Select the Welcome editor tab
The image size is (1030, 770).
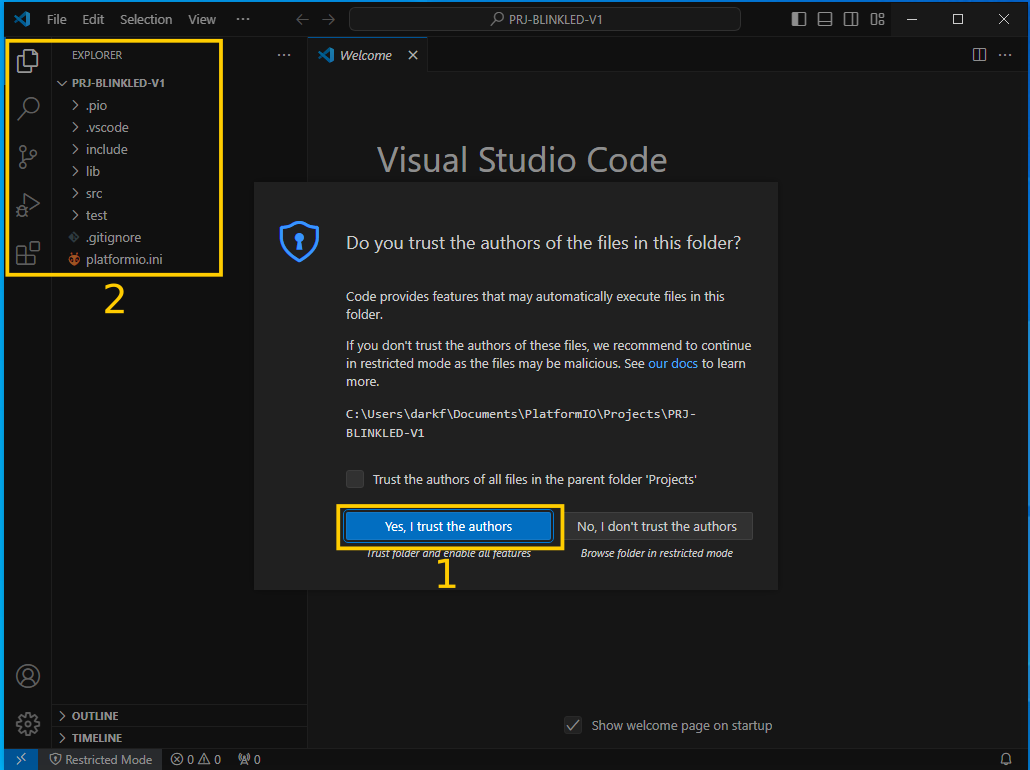pyautogui.click(x=367, y=55)
